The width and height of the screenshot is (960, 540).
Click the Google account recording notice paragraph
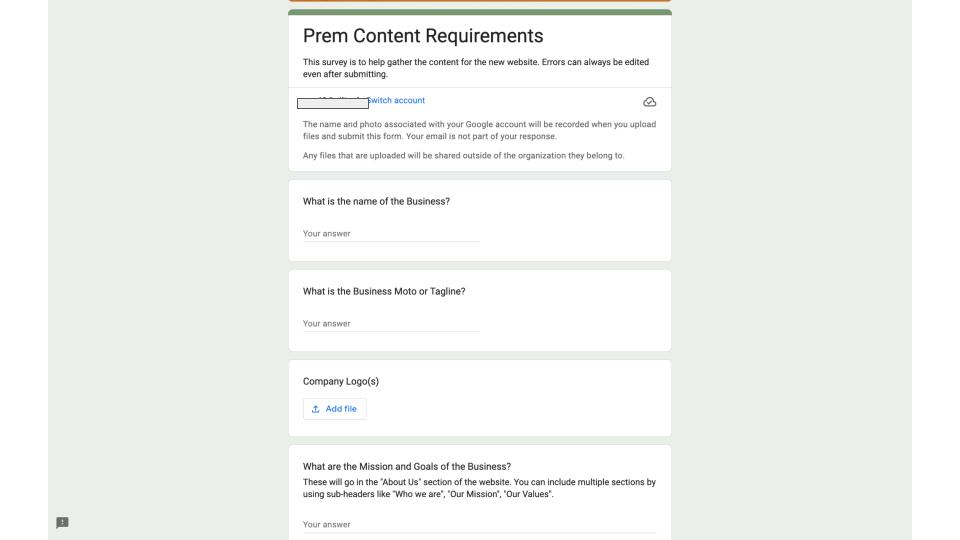[x=479, y=130]
